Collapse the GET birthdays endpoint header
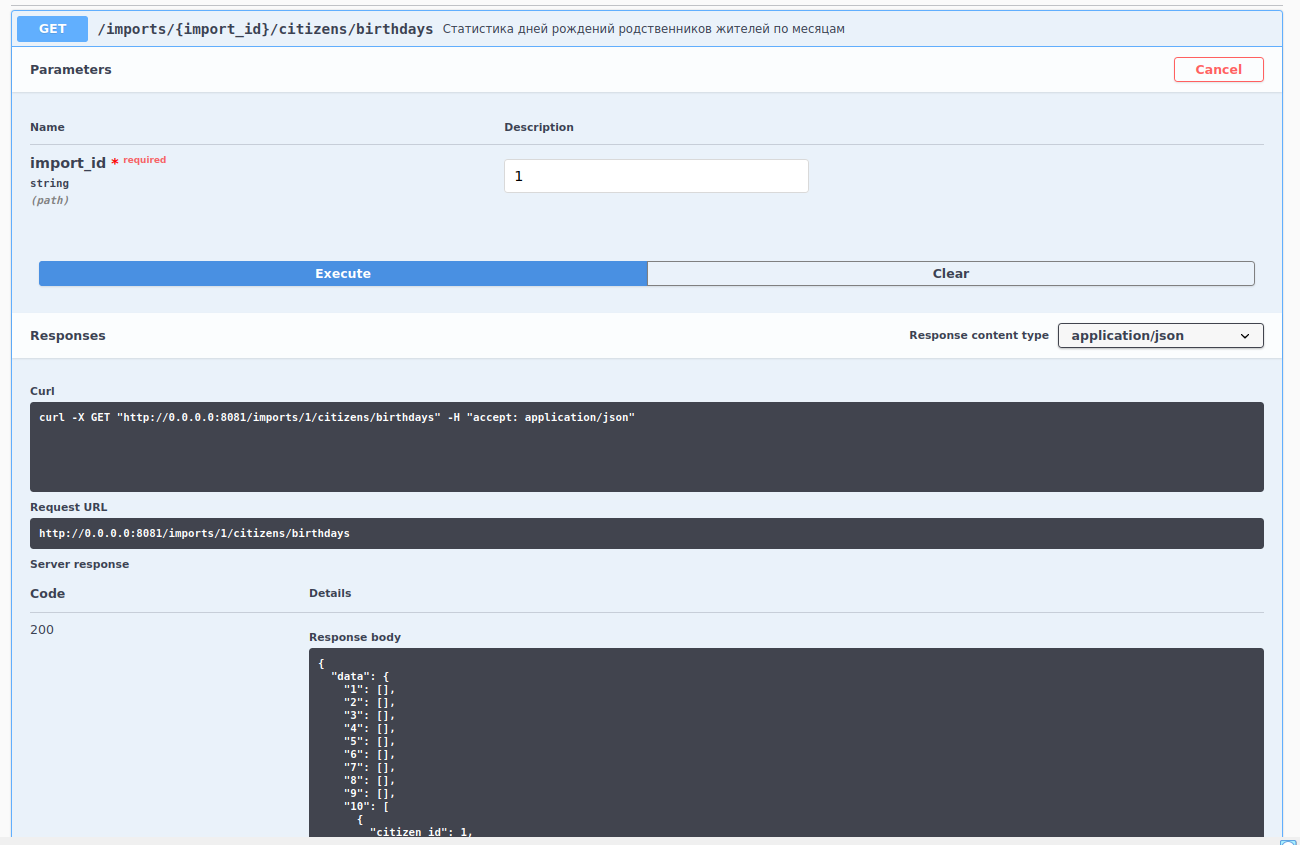Screen dimensions: 1300x845 pos(646,29)
